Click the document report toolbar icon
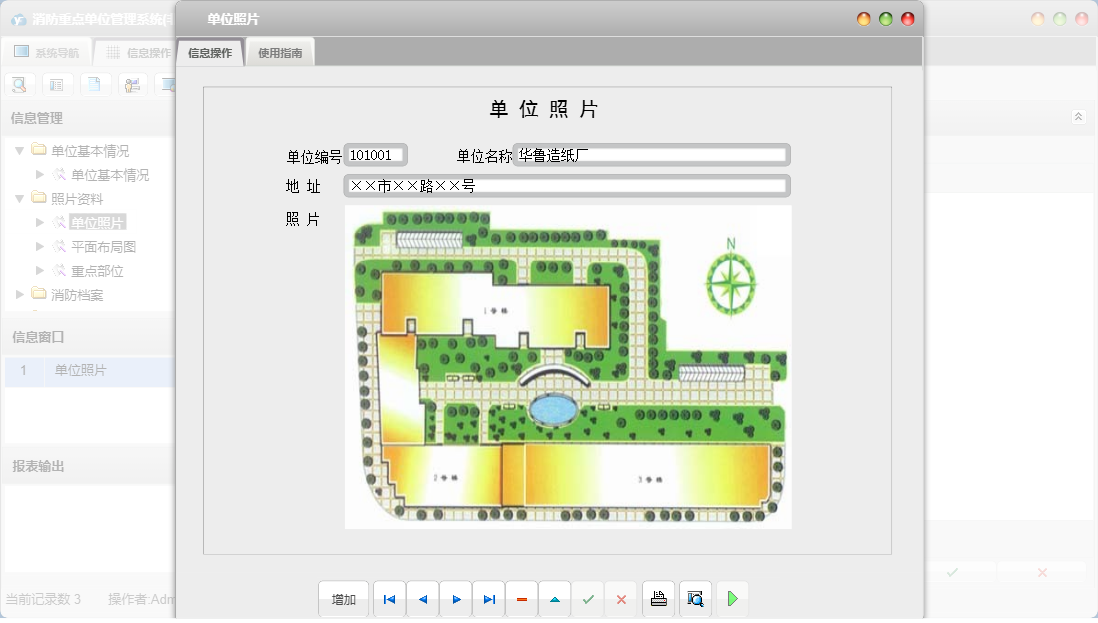1098x623 pixels. click(94, 84)
